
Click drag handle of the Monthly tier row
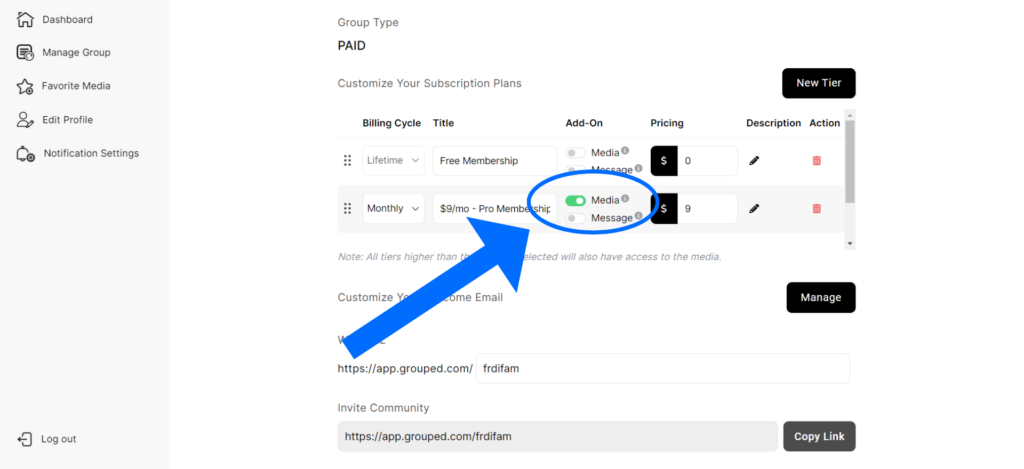pos(347,208)
